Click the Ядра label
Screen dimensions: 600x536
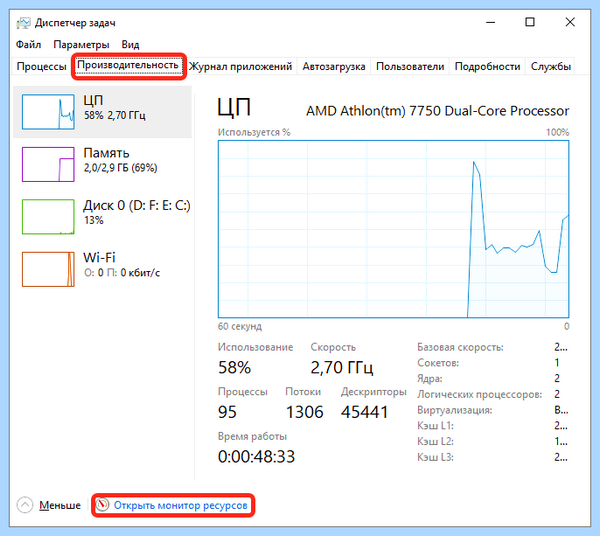coord(430,379)
